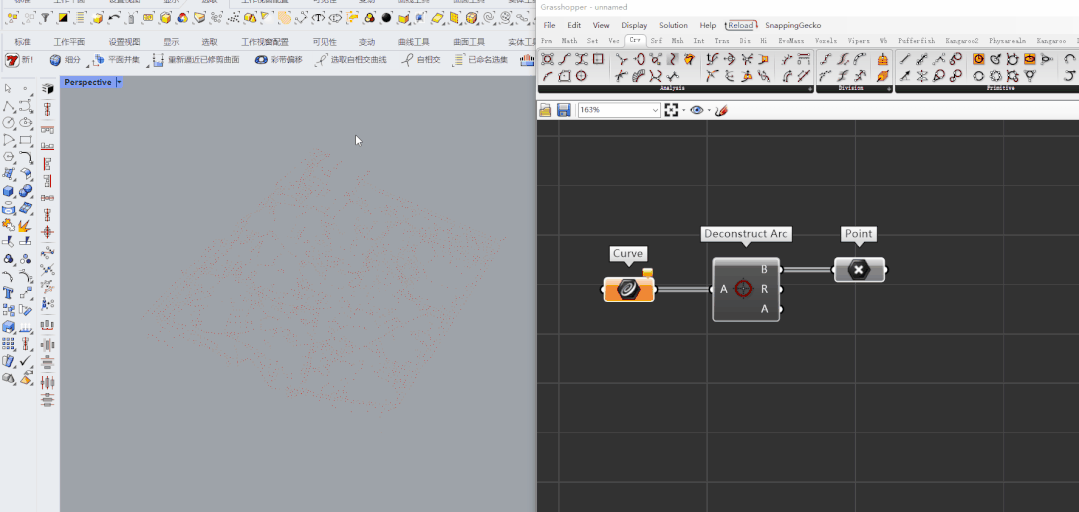Viewport: 1079px width, 512px height.
Task: Open the 工作平面 toolbar tab
Action: tap(70, 42)
